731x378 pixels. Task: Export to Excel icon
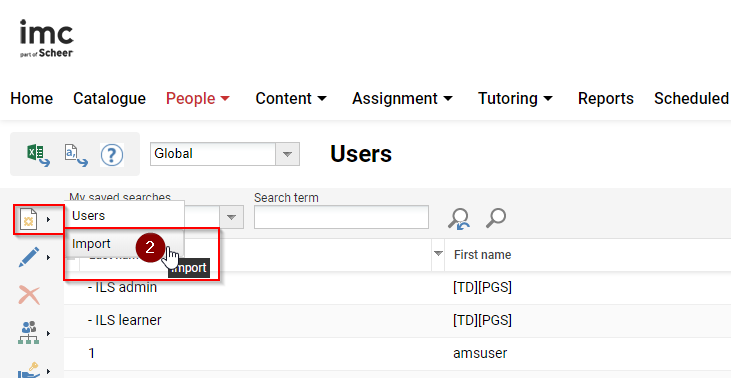38,155
